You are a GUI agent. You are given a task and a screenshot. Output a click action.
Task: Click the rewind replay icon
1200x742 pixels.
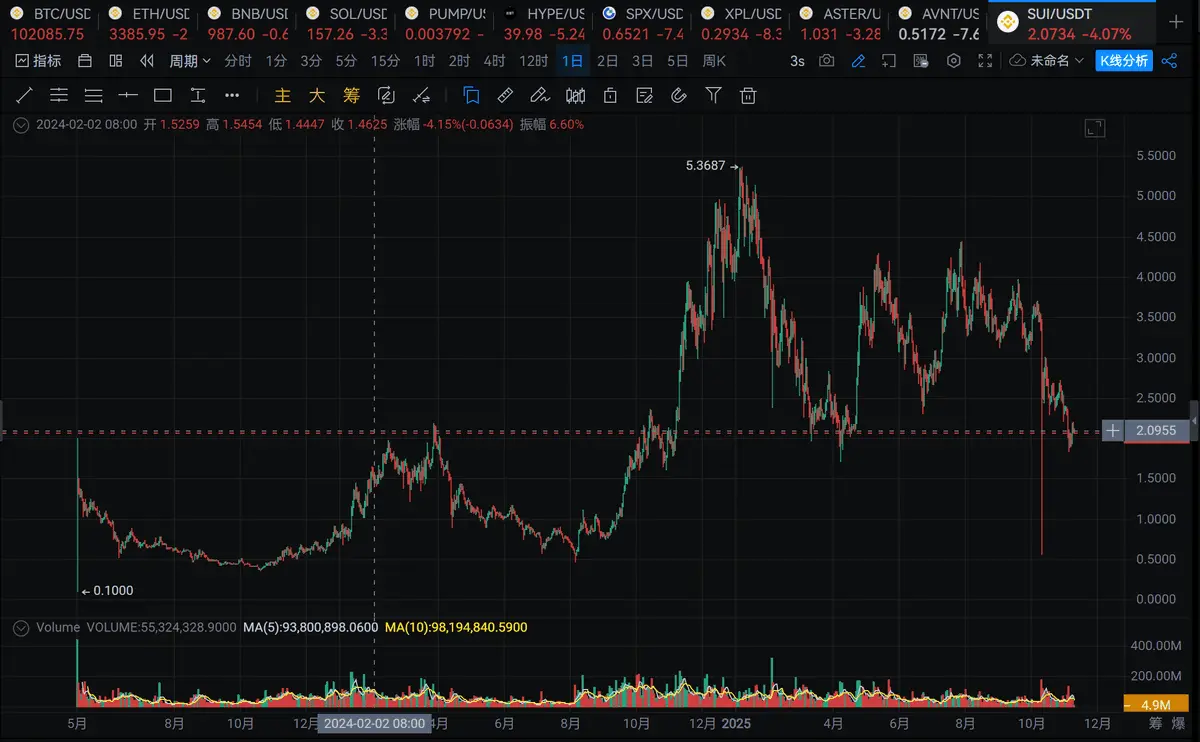147,61
